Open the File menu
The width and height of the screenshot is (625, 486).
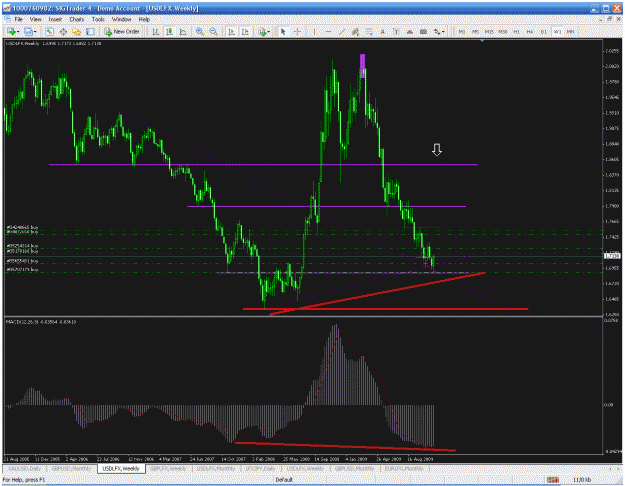click(18, 19)
